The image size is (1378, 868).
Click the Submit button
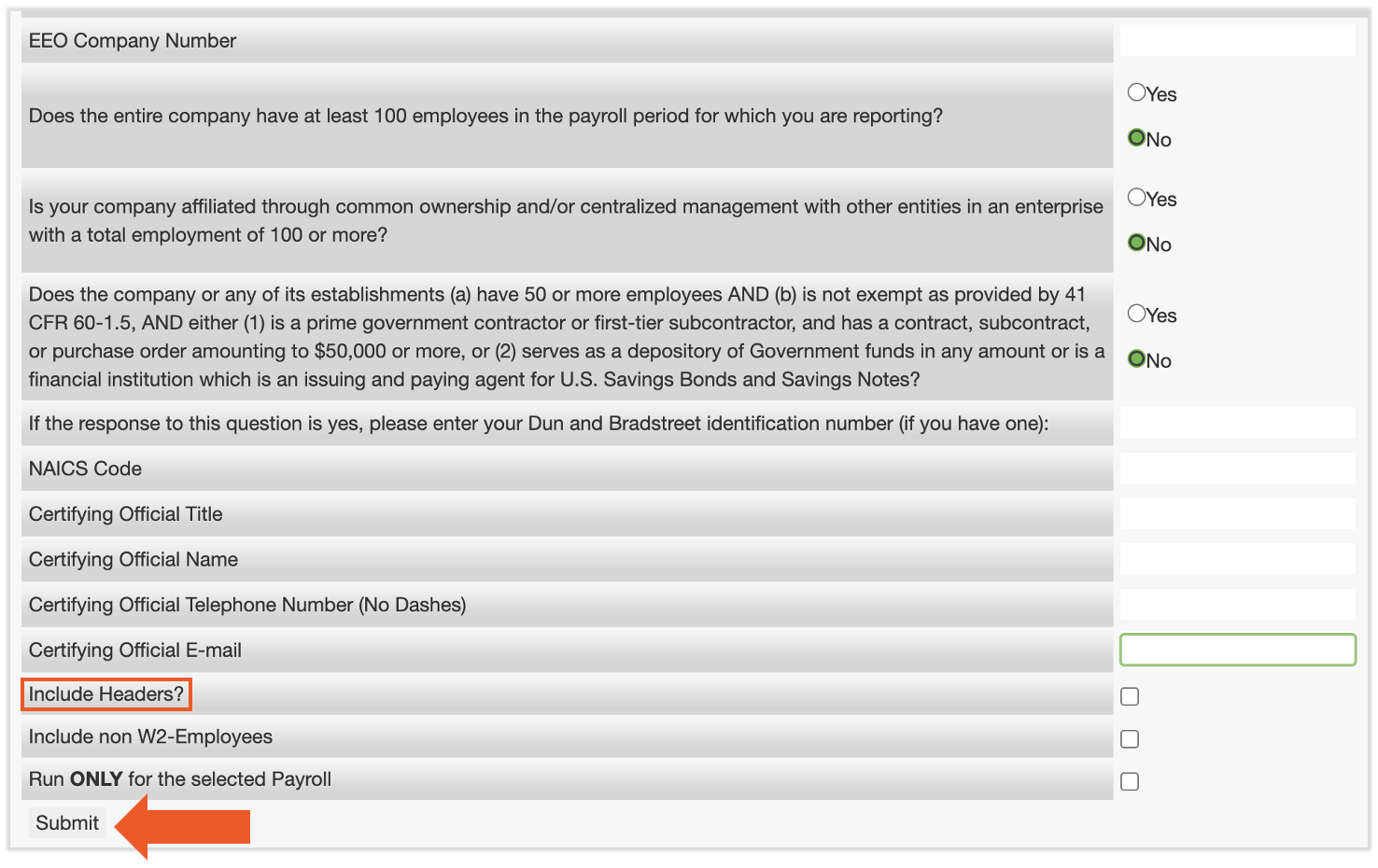(x=66, y=822)
